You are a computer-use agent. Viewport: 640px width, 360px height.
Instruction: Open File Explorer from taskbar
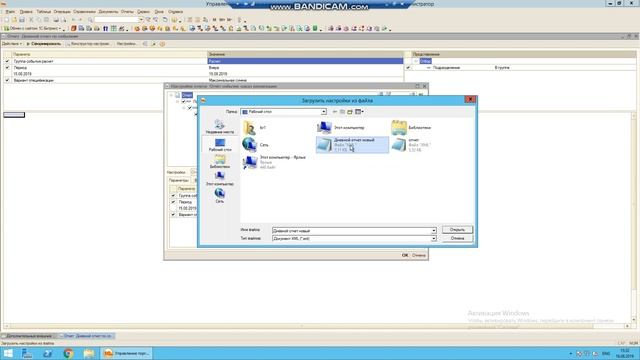[x=89, y=353]
